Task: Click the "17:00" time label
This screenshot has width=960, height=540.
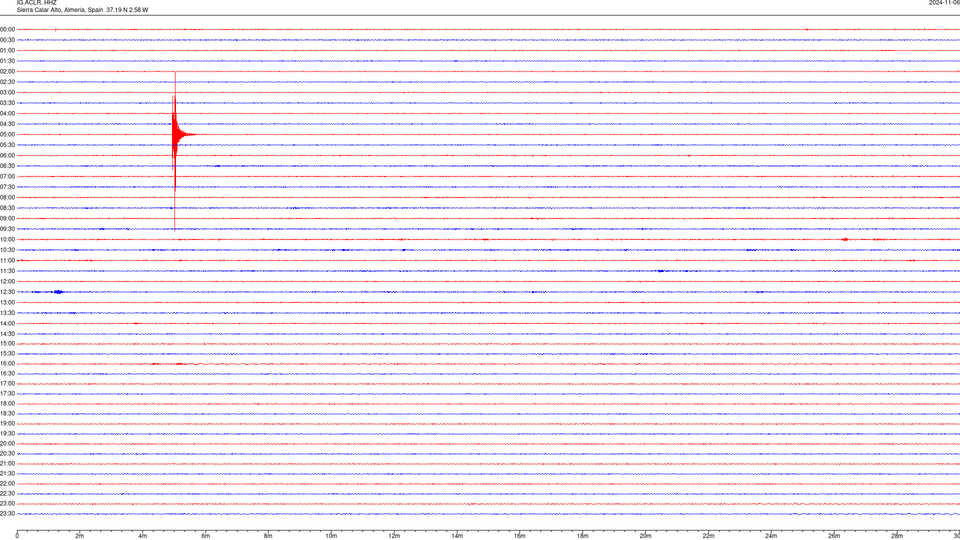Action: (x=8, y=384)
